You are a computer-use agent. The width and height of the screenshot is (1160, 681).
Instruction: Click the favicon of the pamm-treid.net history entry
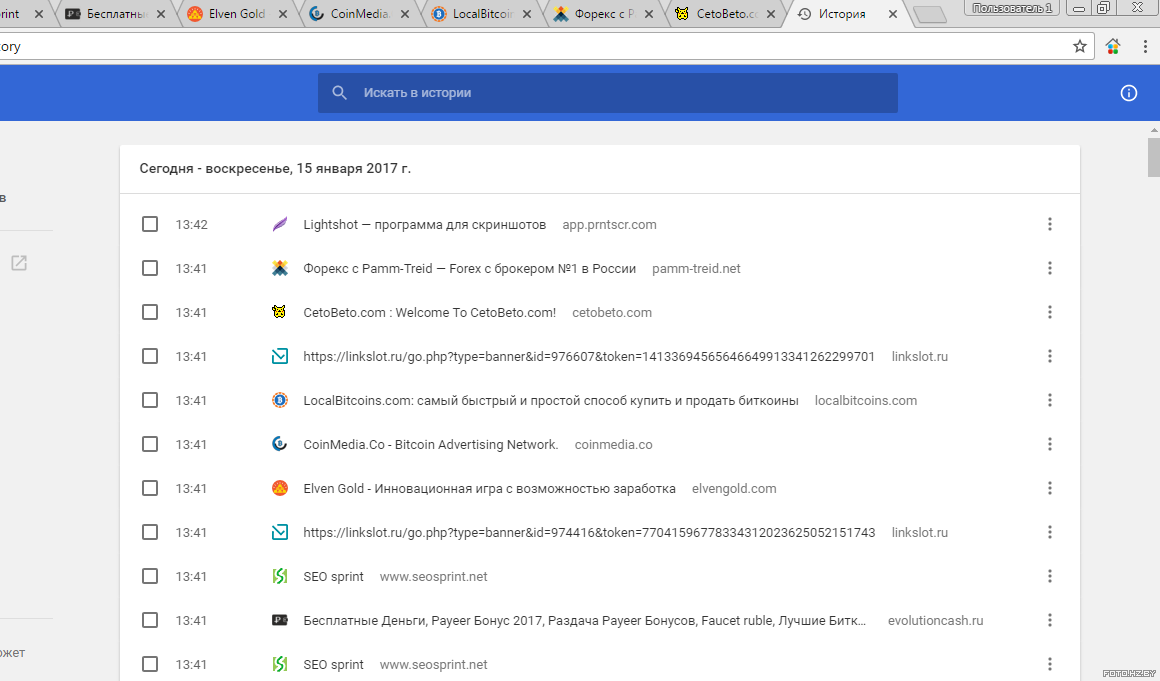[x=280, y=268]
